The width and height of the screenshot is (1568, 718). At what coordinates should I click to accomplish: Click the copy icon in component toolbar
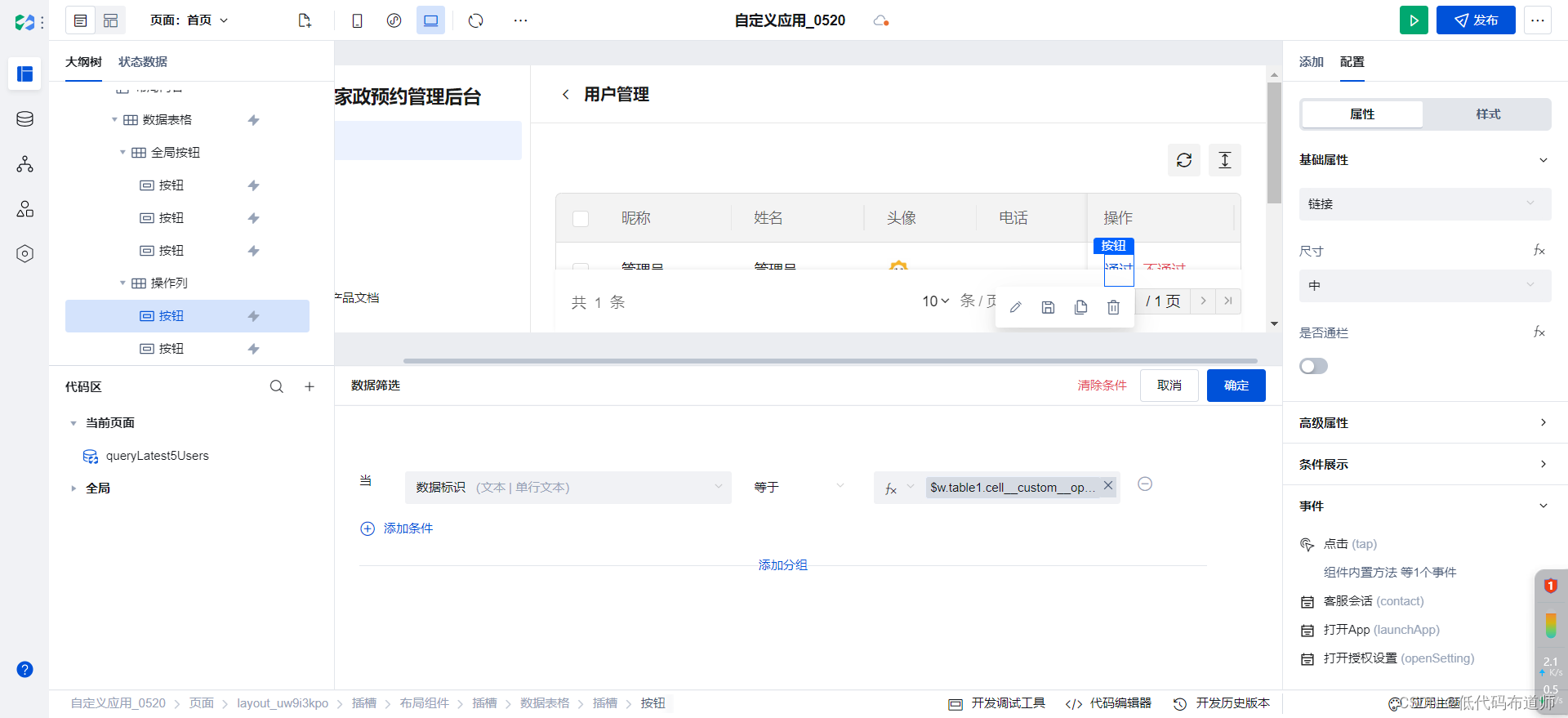(1081, 307)
